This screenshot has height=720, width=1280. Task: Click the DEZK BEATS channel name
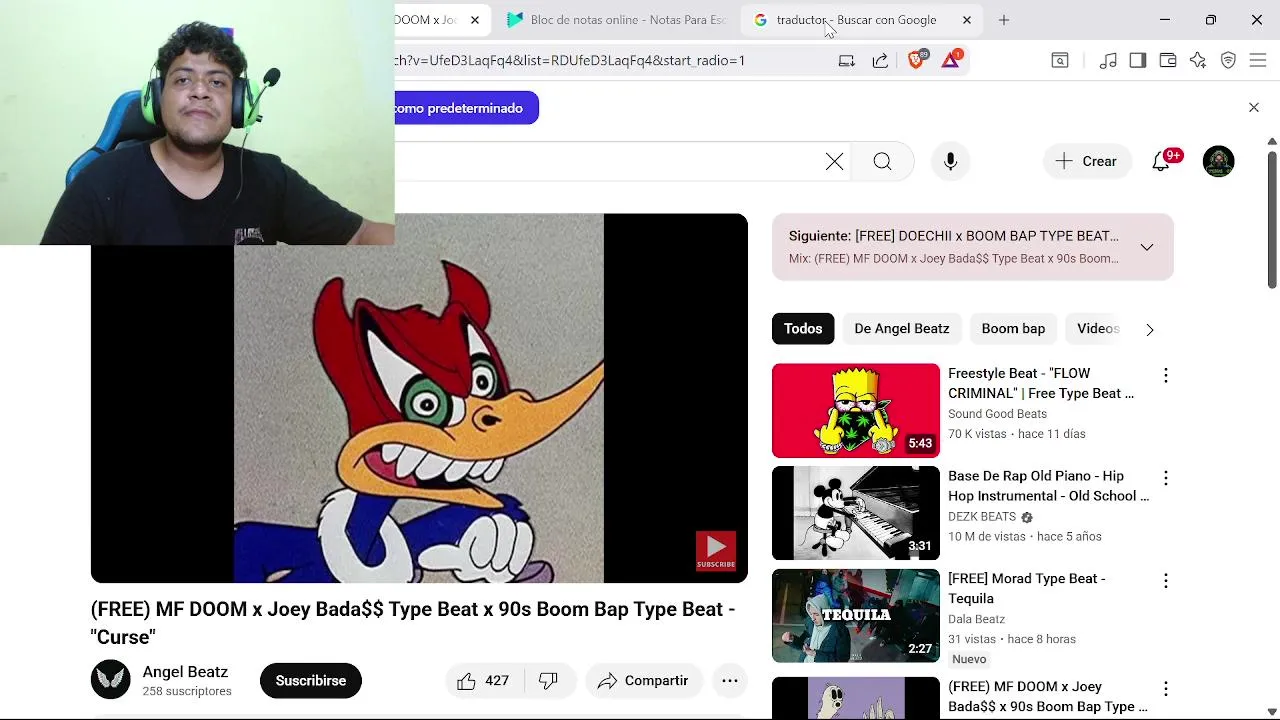point(982,517)
